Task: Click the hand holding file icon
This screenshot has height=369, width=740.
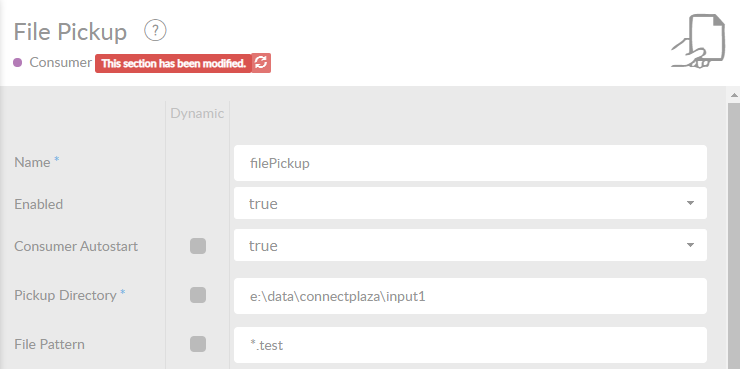Action: 698,41
